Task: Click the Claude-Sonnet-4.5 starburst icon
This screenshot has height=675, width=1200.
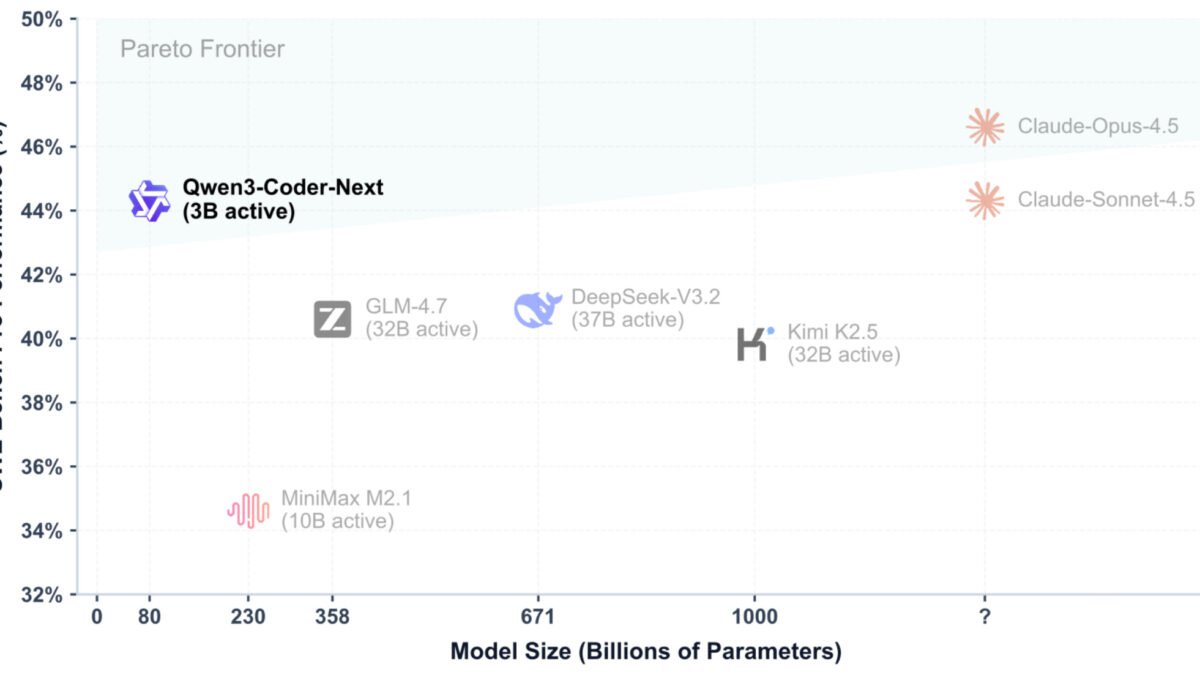Action: 985,200
